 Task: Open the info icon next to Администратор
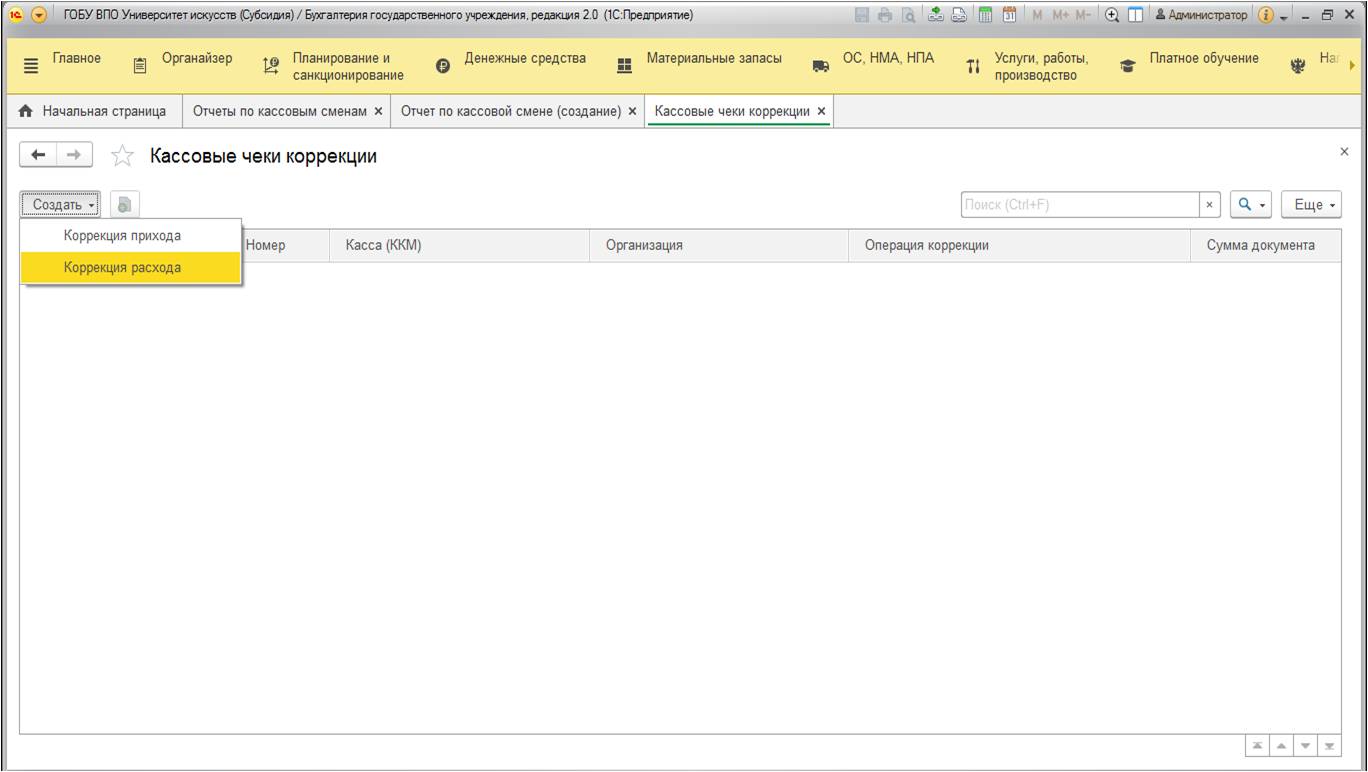(1265, 15)
